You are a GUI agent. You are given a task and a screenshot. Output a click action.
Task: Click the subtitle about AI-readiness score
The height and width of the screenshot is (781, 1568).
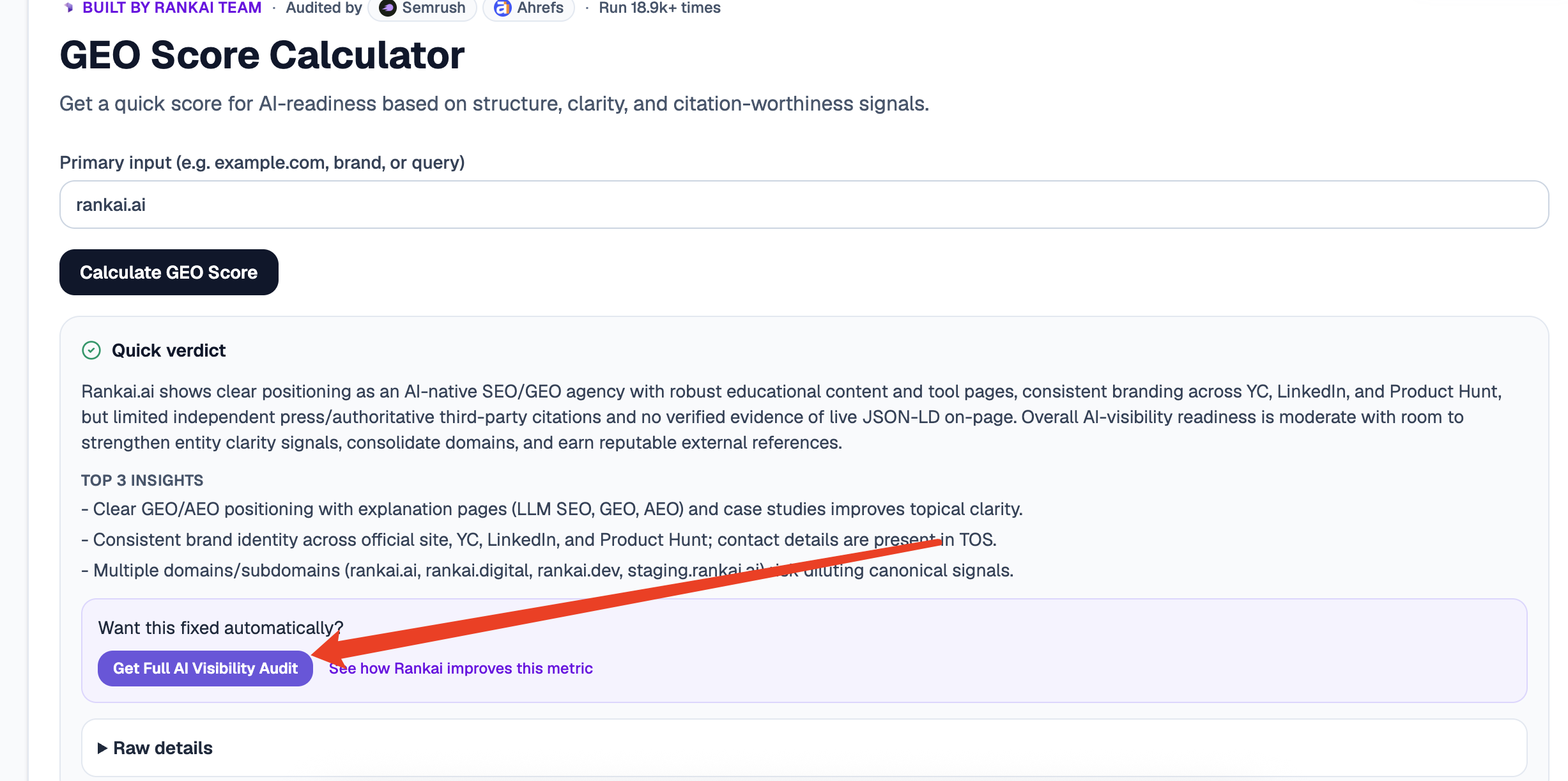[494, 104]
